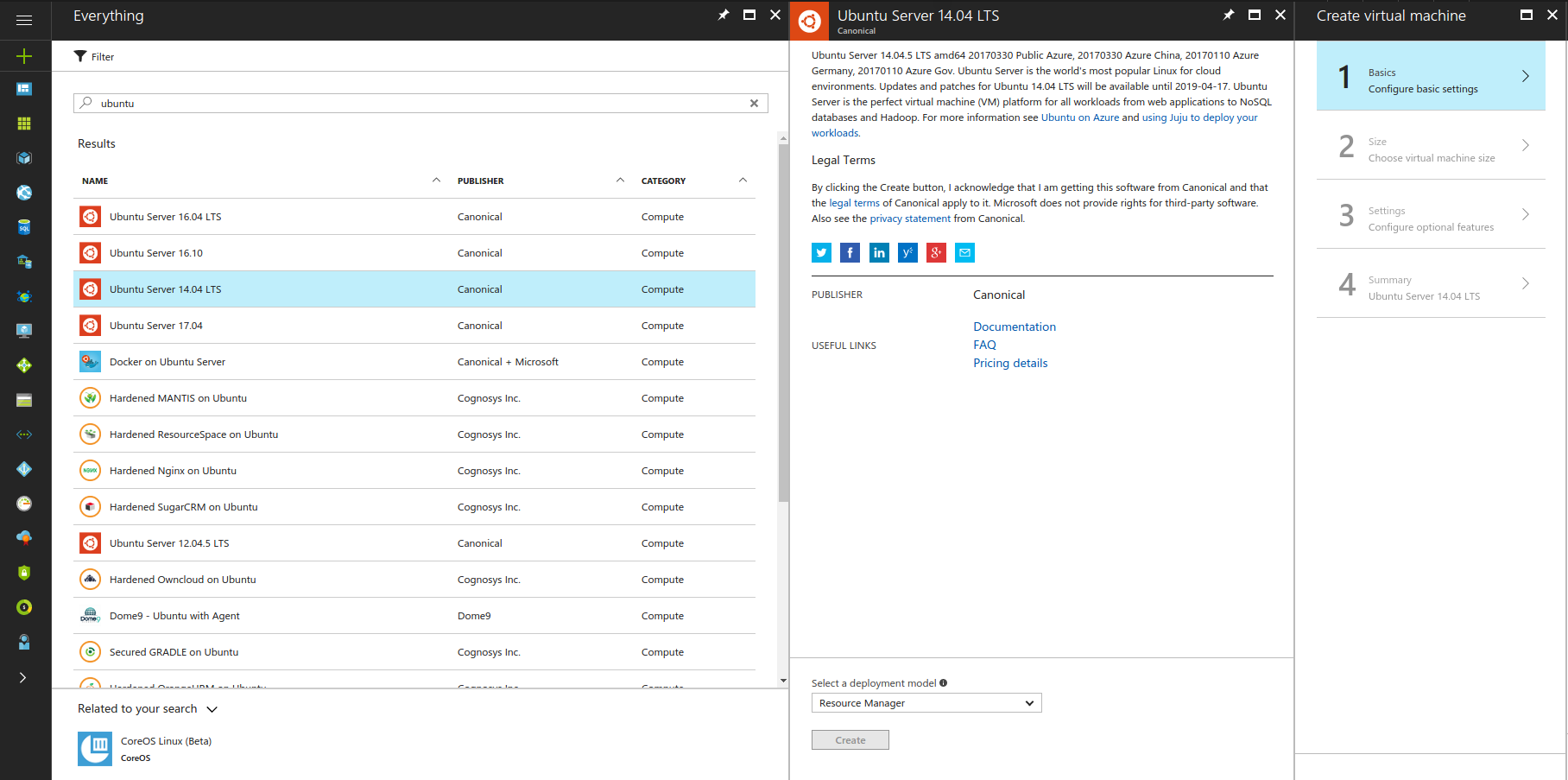Sort results by PUBLISHER column caret
The width and height of the screenshot is (1568, 780).
click(x=620, y=181)
